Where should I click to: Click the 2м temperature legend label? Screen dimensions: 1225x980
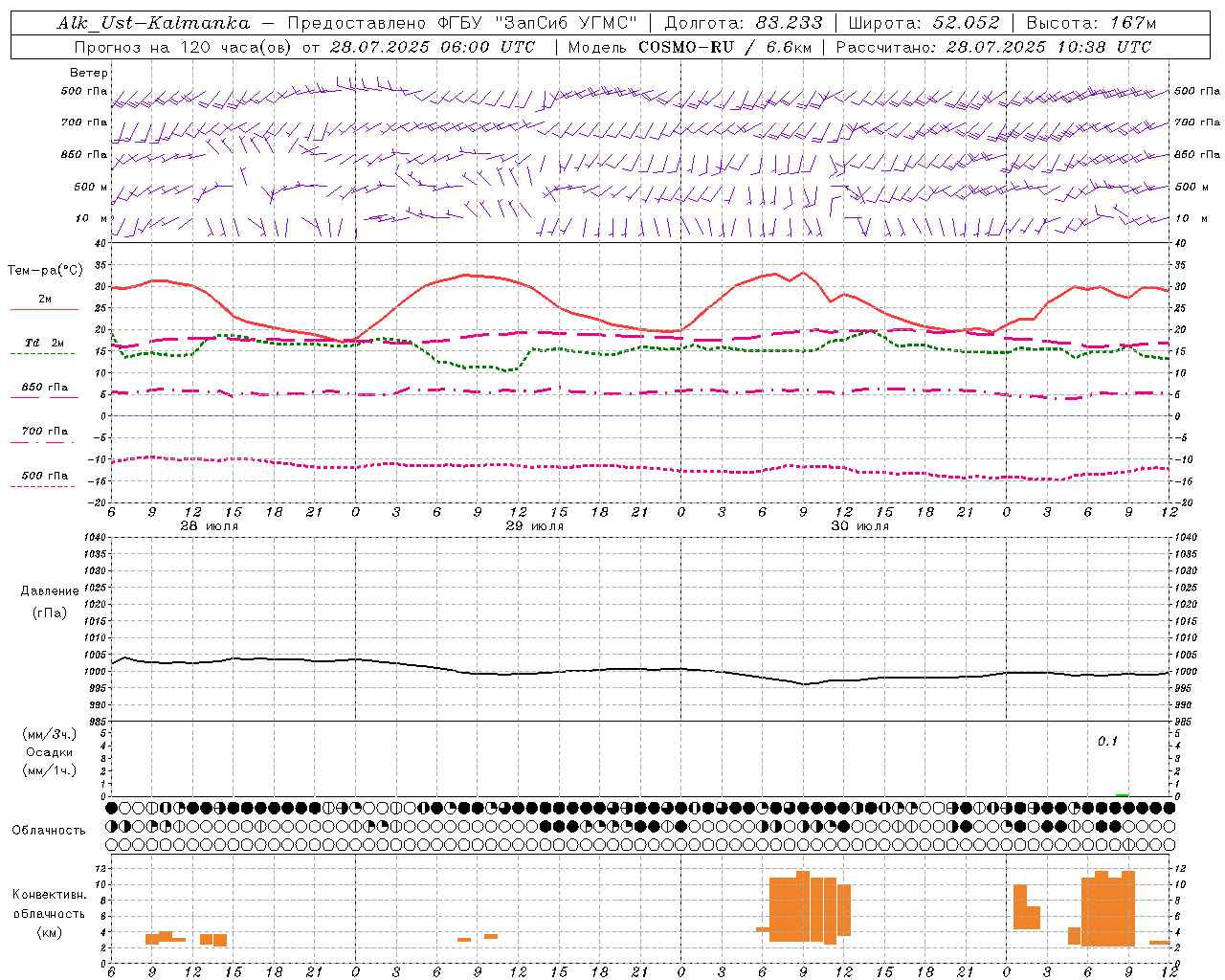point(44,300)
